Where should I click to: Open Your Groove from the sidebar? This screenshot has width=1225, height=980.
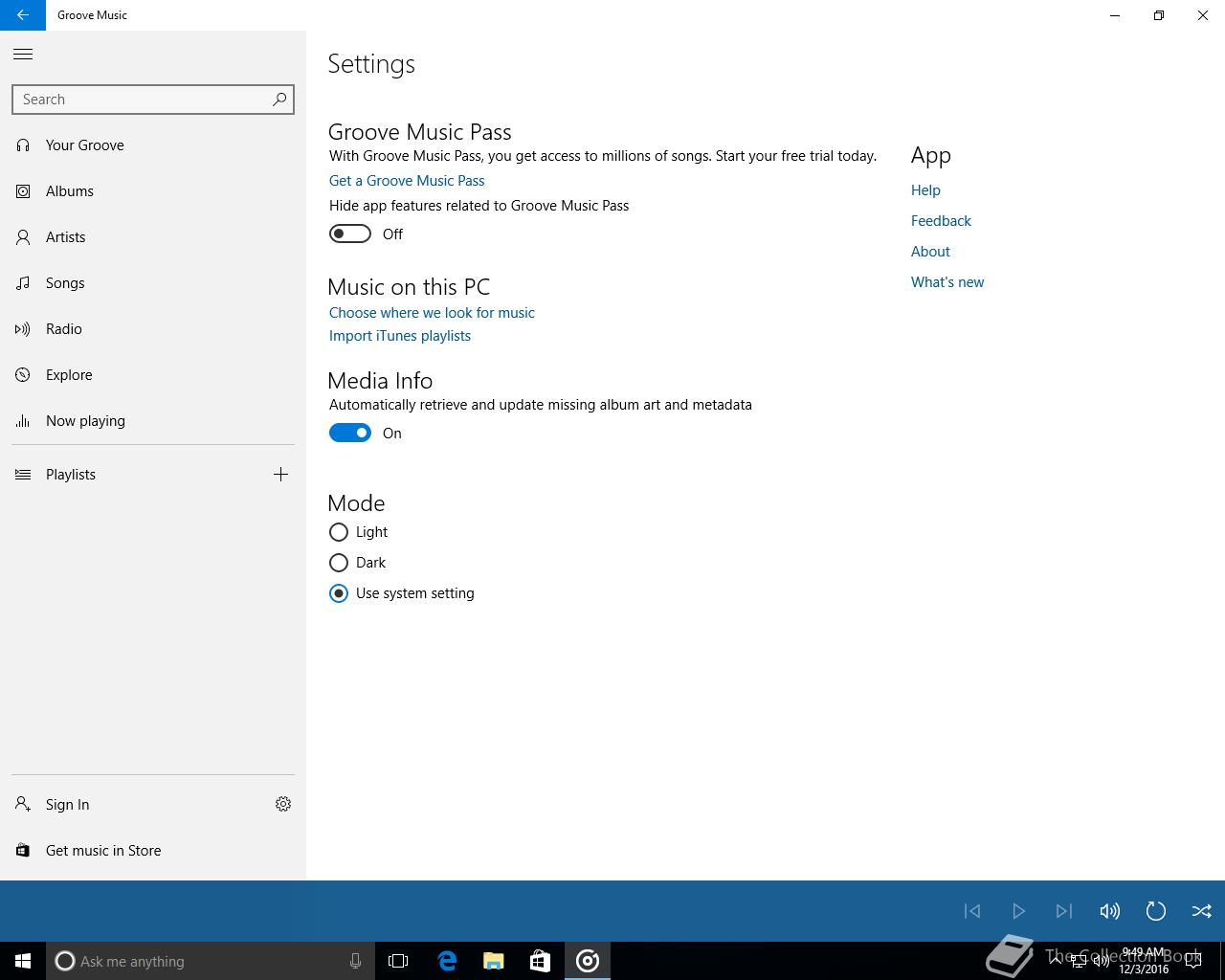pos(153,145)
